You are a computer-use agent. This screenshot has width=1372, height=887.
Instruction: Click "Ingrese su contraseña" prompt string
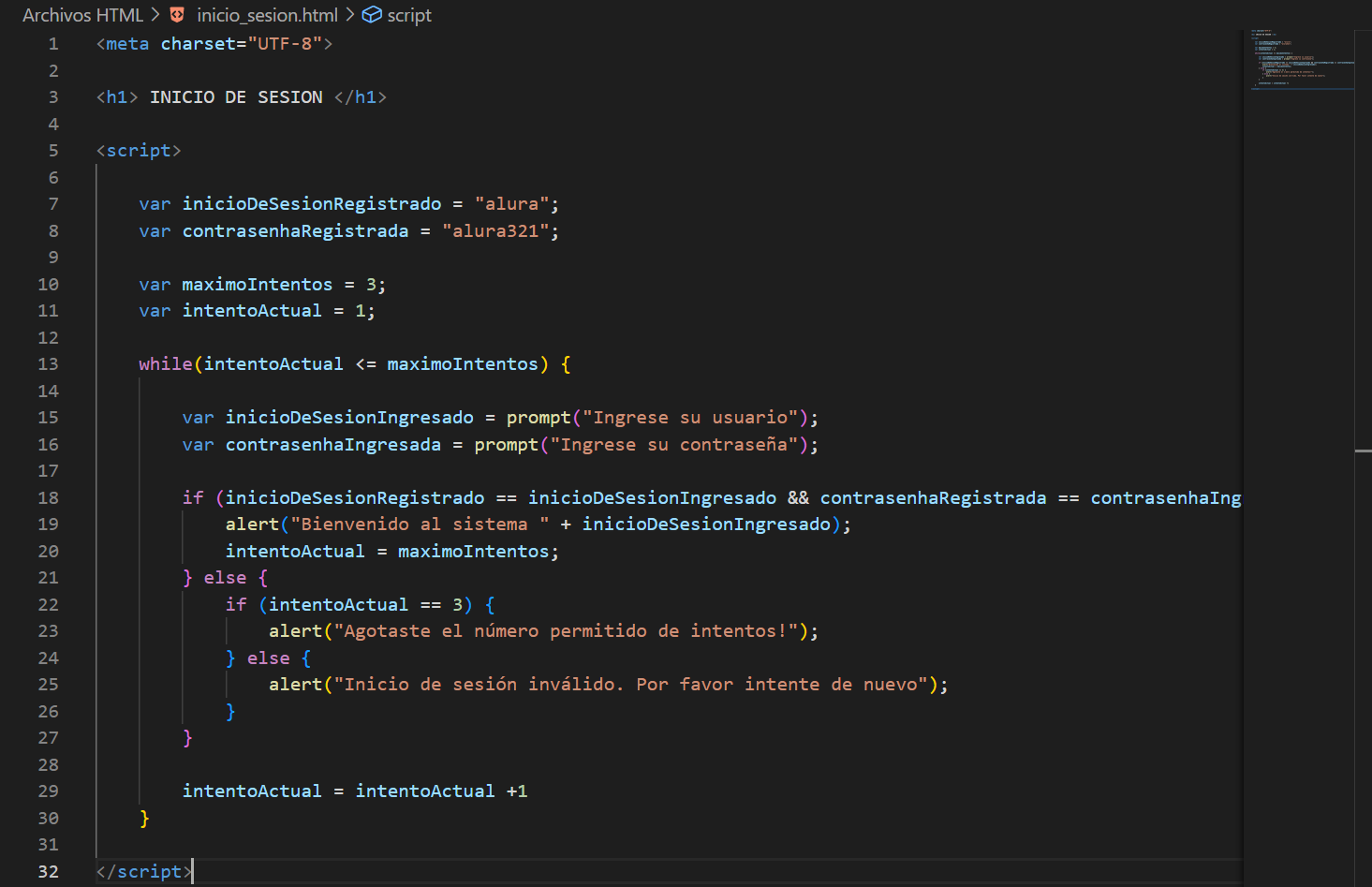click(x=674, y=445)
